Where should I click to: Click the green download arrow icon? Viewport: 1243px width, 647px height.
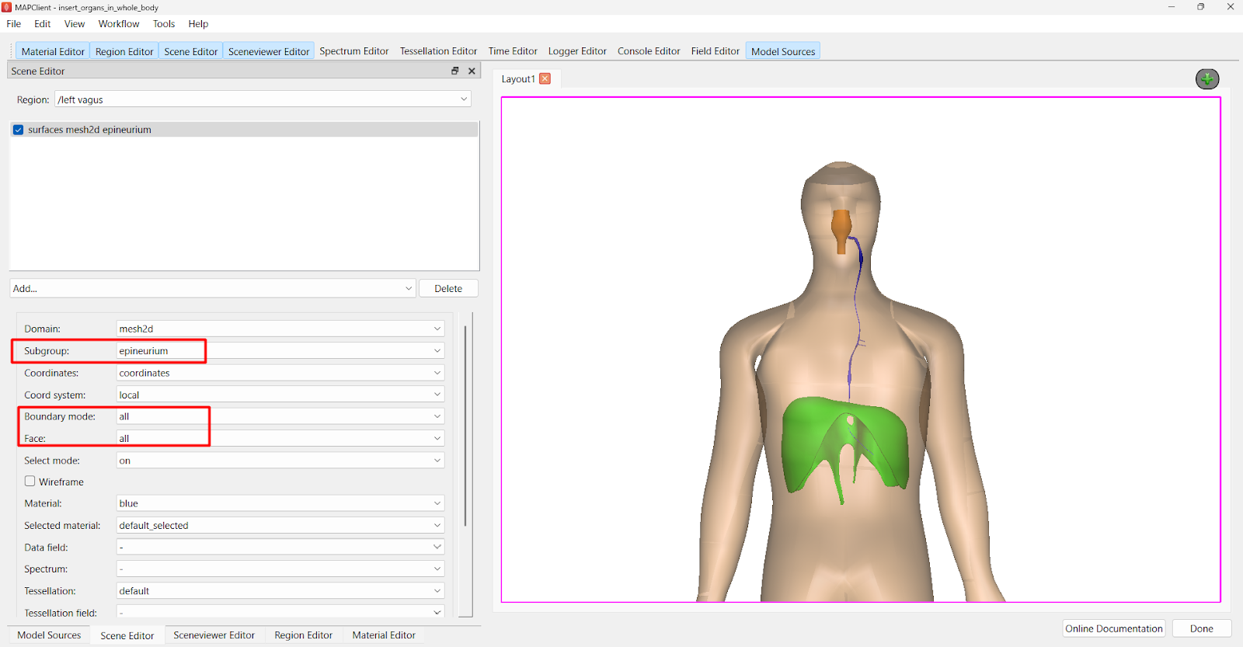(1207, 79)
